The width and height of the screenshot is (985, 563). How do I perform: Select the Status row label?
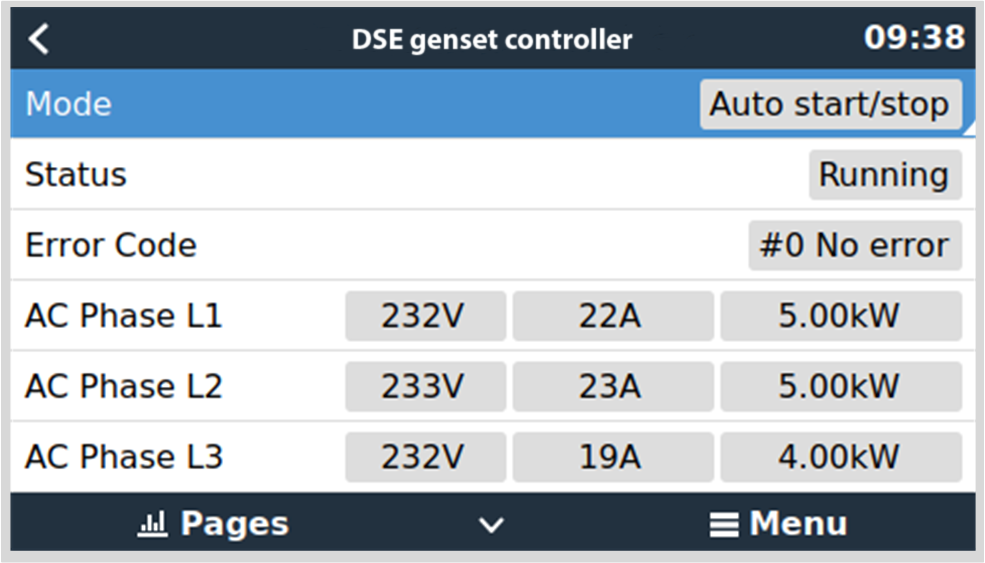pyautogui.click(x=76, y=175)
